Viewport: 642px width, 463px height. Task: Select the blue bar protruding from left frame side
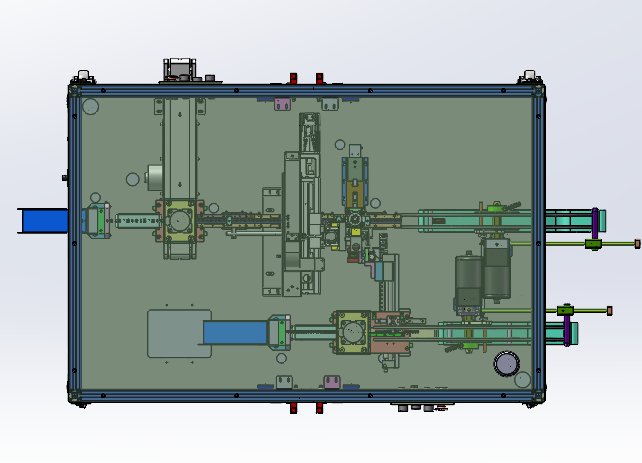pos(43,221)
